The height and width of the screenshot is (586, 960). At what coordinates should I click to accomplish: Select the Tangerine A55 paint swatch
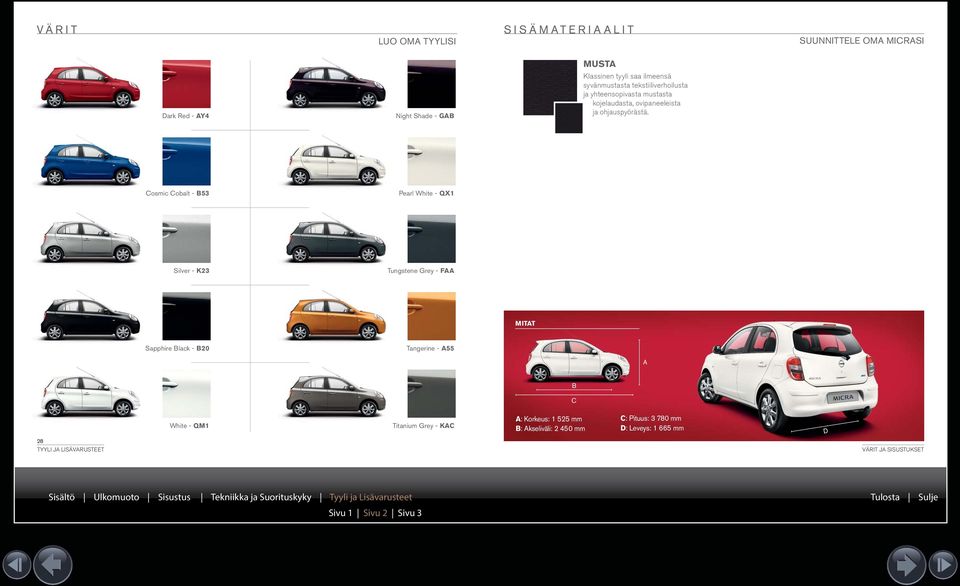tap(432, 317)
